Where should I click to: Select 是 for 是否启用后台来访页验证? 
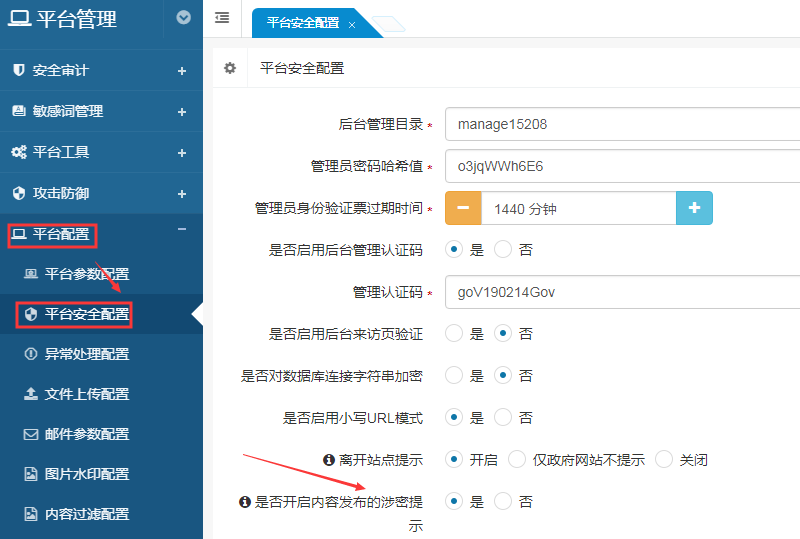click(454, 333)
